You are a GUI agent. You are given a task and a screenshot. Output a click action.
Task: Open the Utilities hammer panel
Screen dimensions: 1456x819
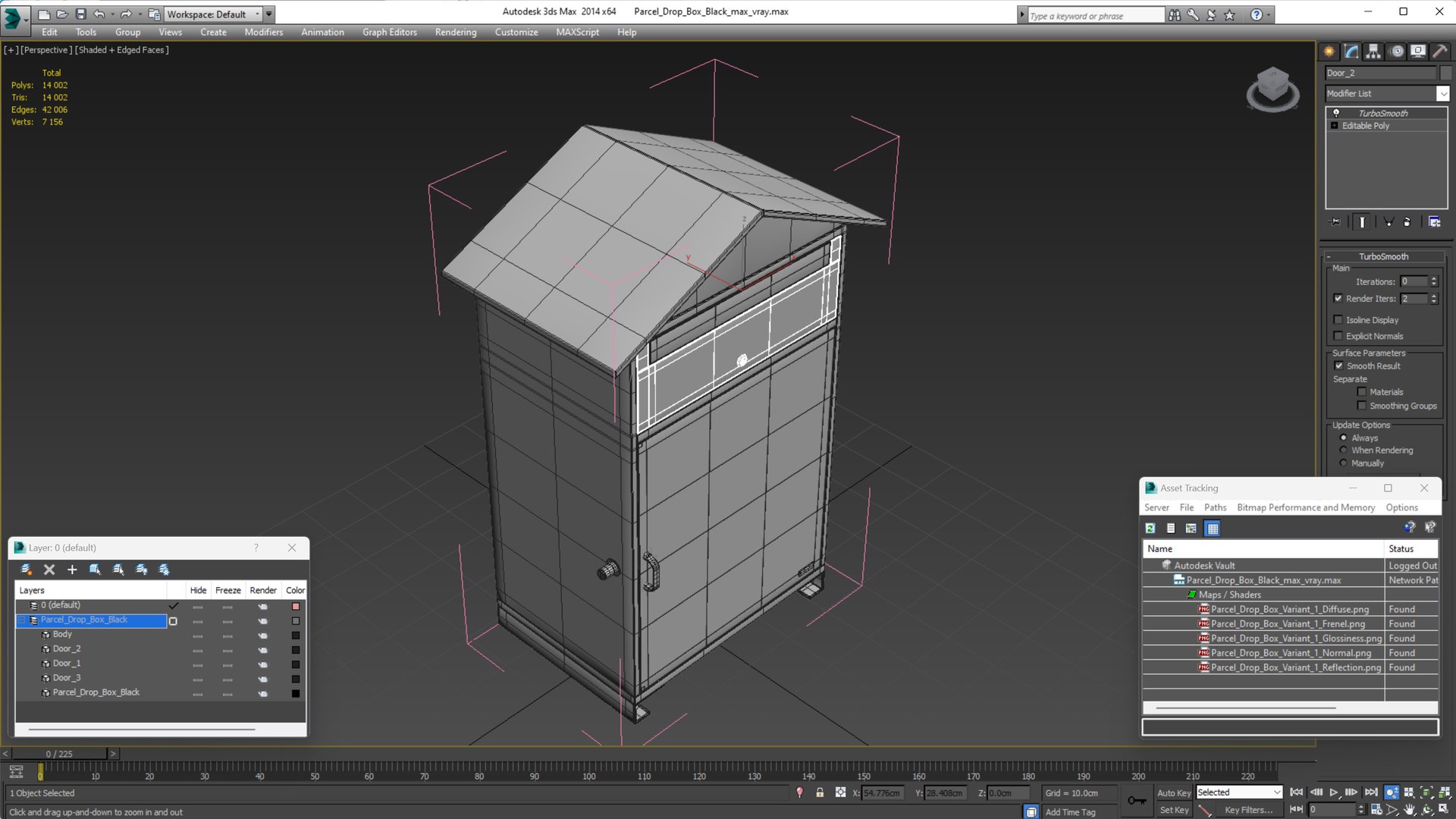point(1439,52)
